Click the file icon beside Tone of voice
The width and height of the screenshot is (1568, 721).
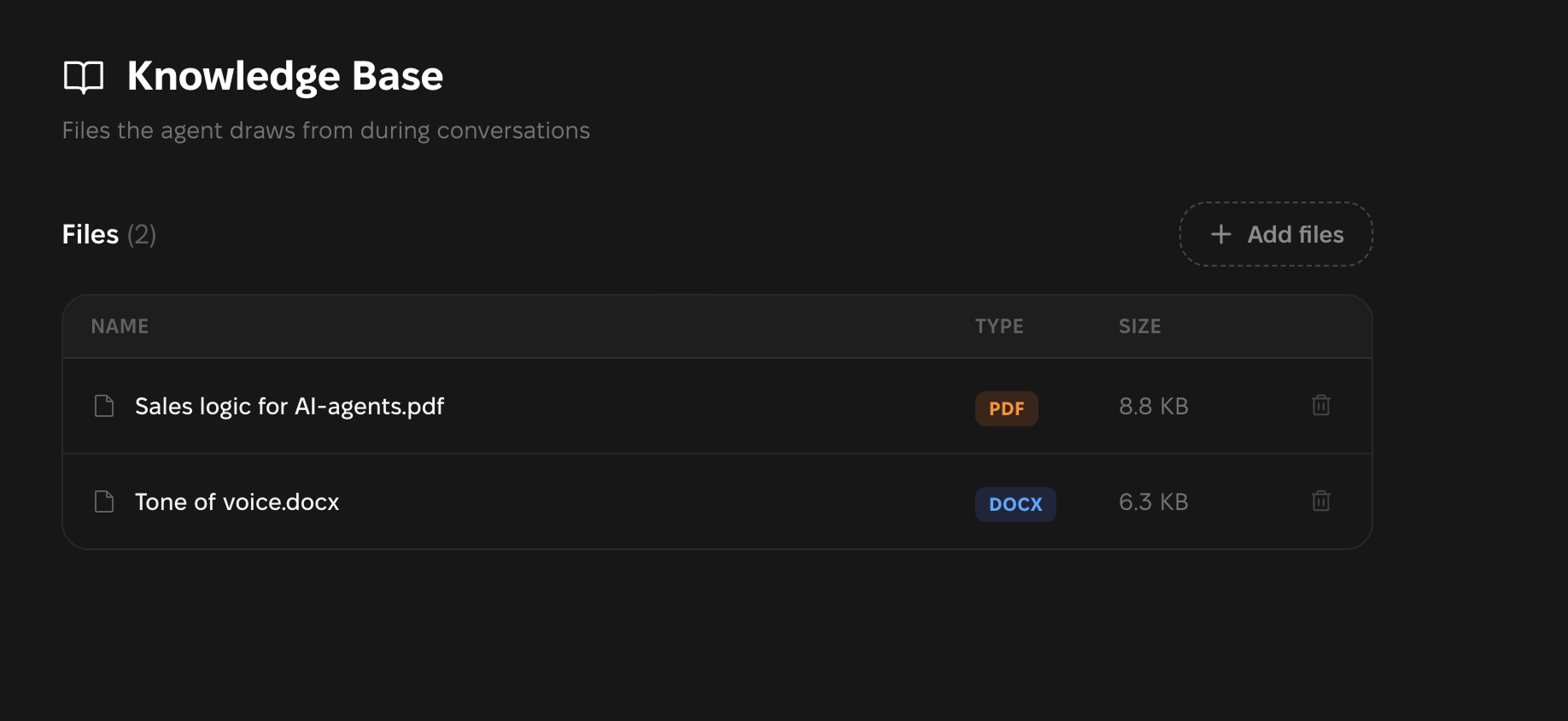point(104,501)
